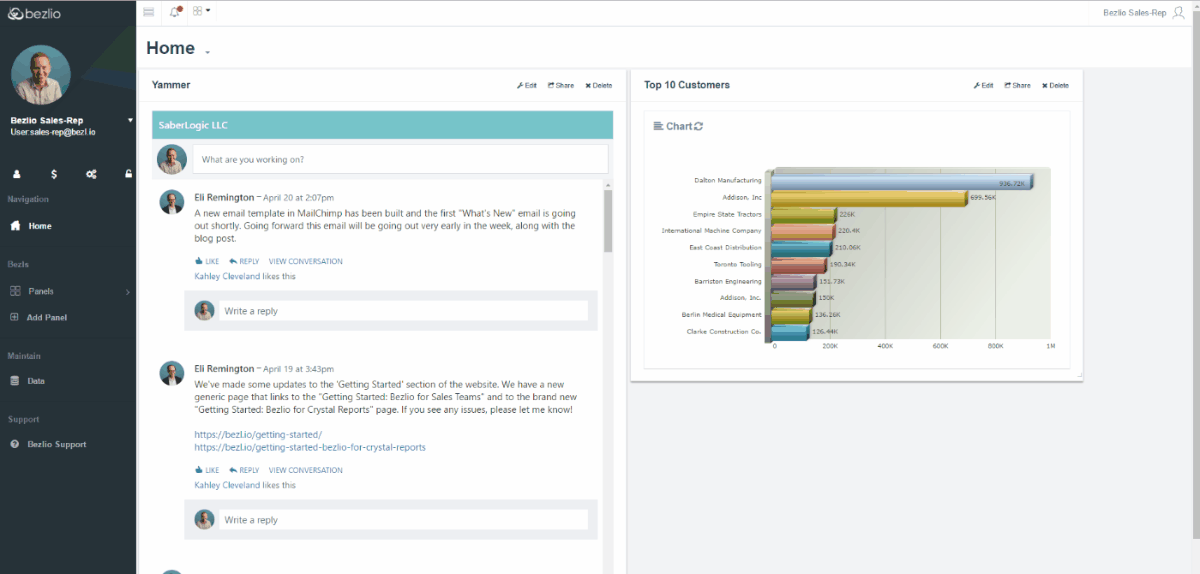The image size is (1200, 574).
Task: Open the user account icon at top right
Action: pyautogui.click(x=1178, y=12)
